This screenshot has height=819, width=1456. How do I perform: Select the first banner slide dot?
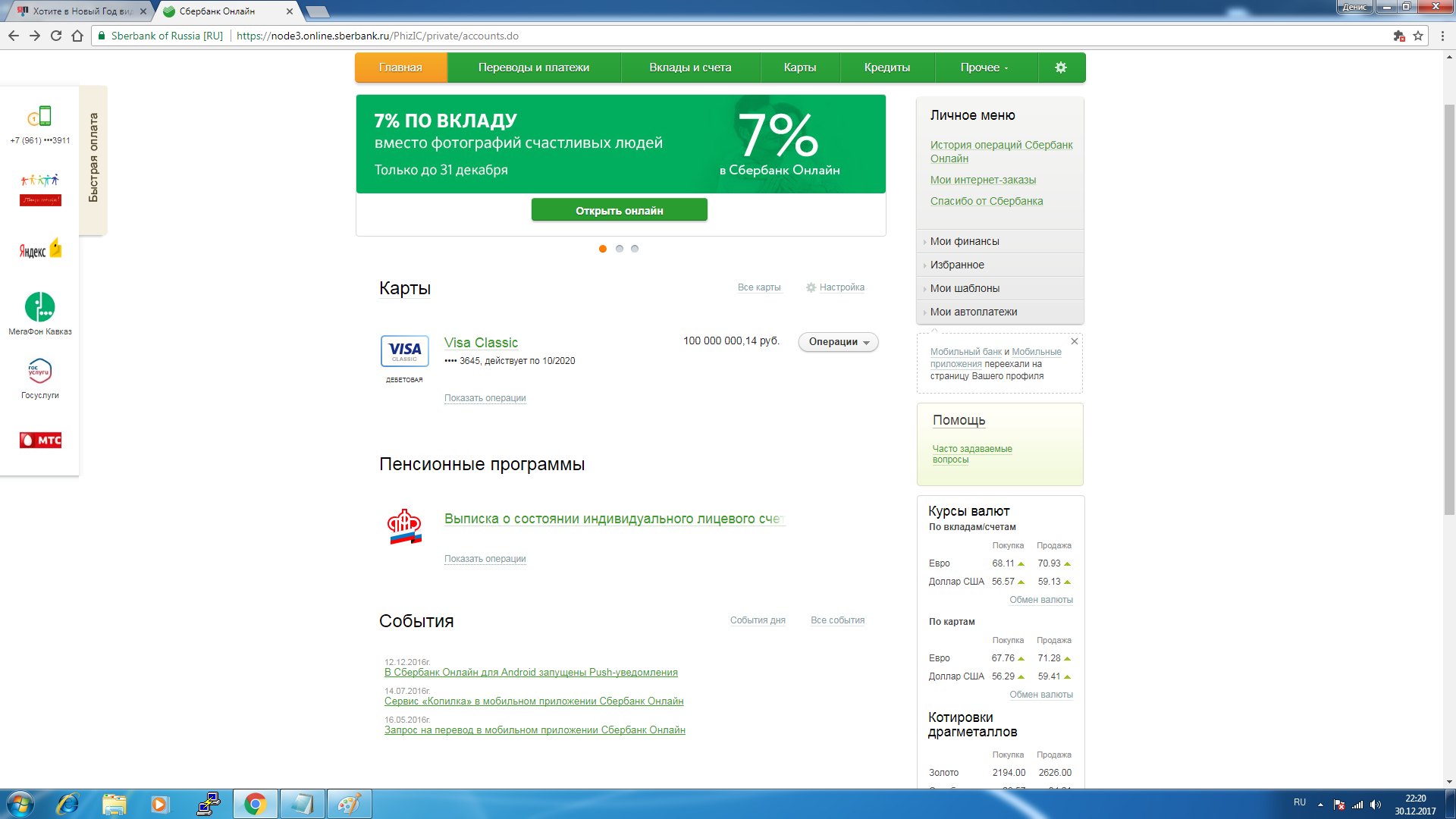click(603, 249)
